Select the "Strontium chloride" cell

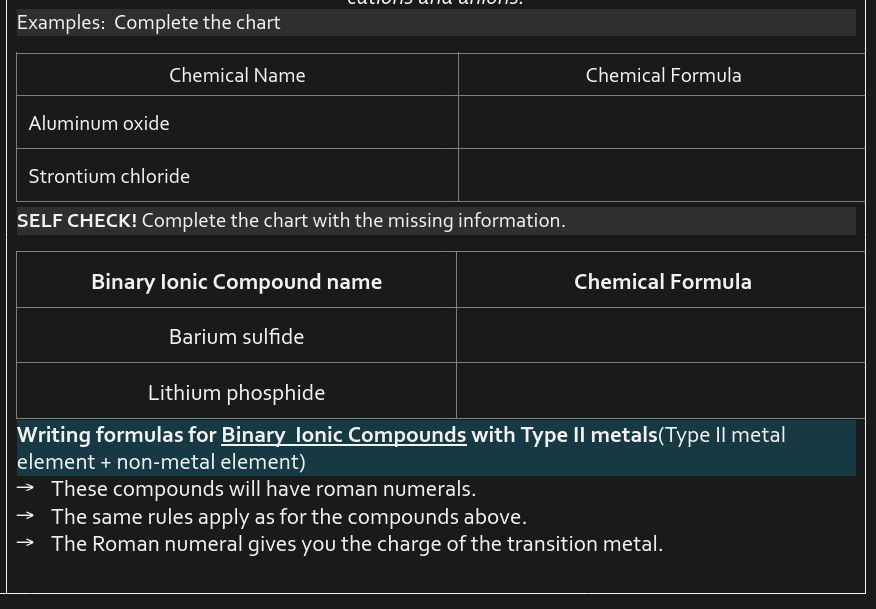point(109,176)
